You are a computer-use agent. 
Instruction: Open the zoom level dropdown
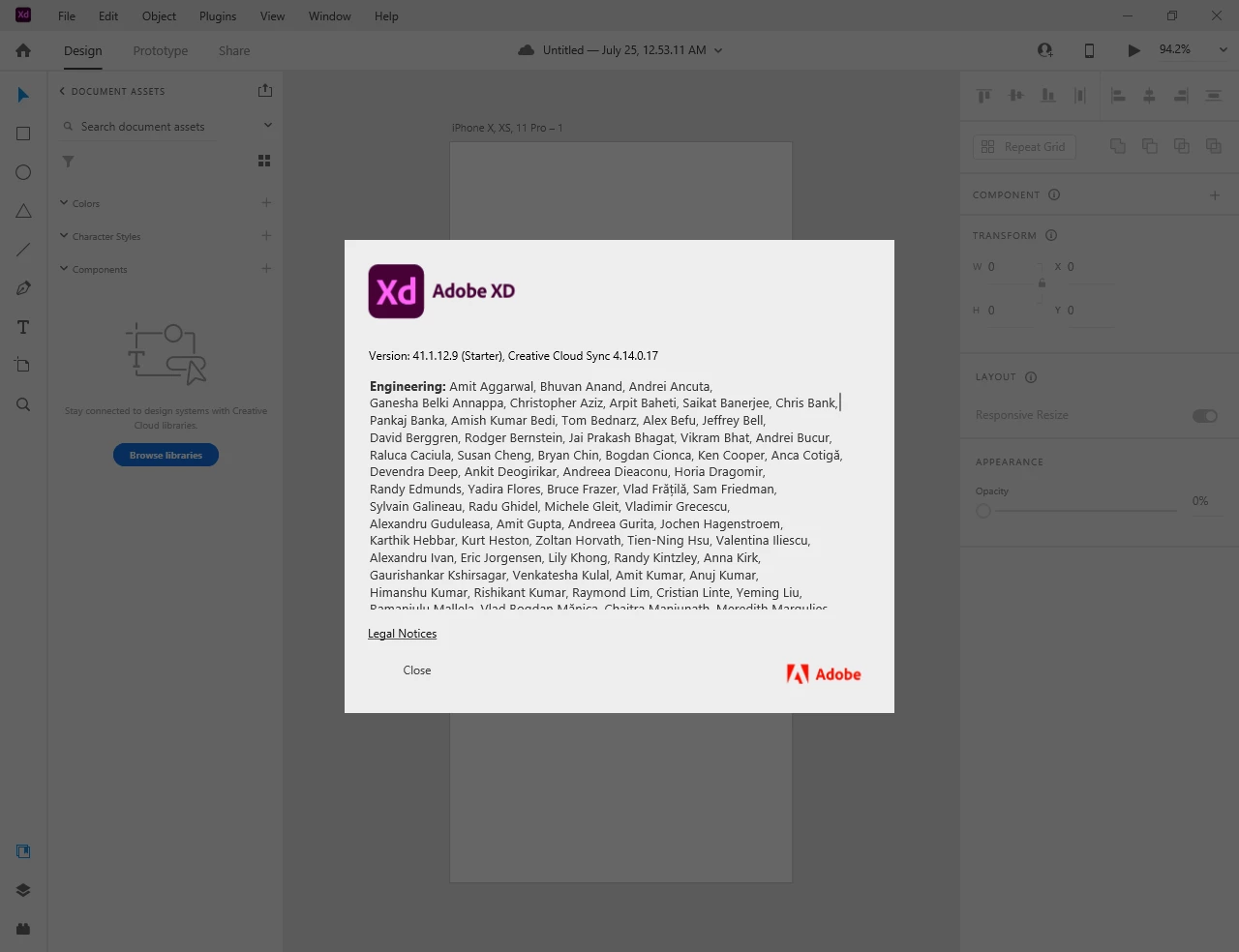pos(1223,50)
